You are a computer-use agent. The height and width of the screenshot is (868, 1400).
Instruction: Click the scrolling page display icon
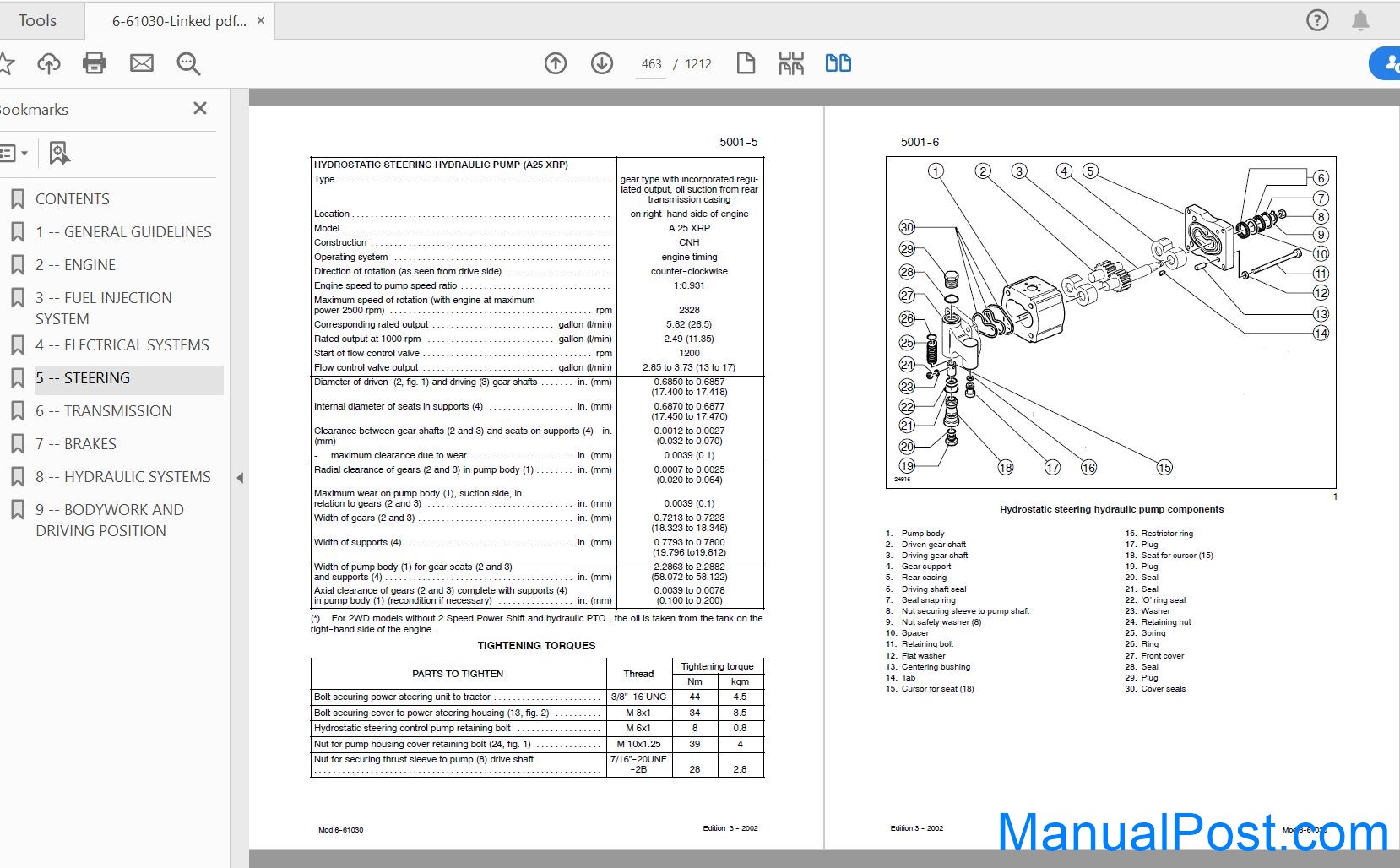pyautogui.click(x=791, y=63)
